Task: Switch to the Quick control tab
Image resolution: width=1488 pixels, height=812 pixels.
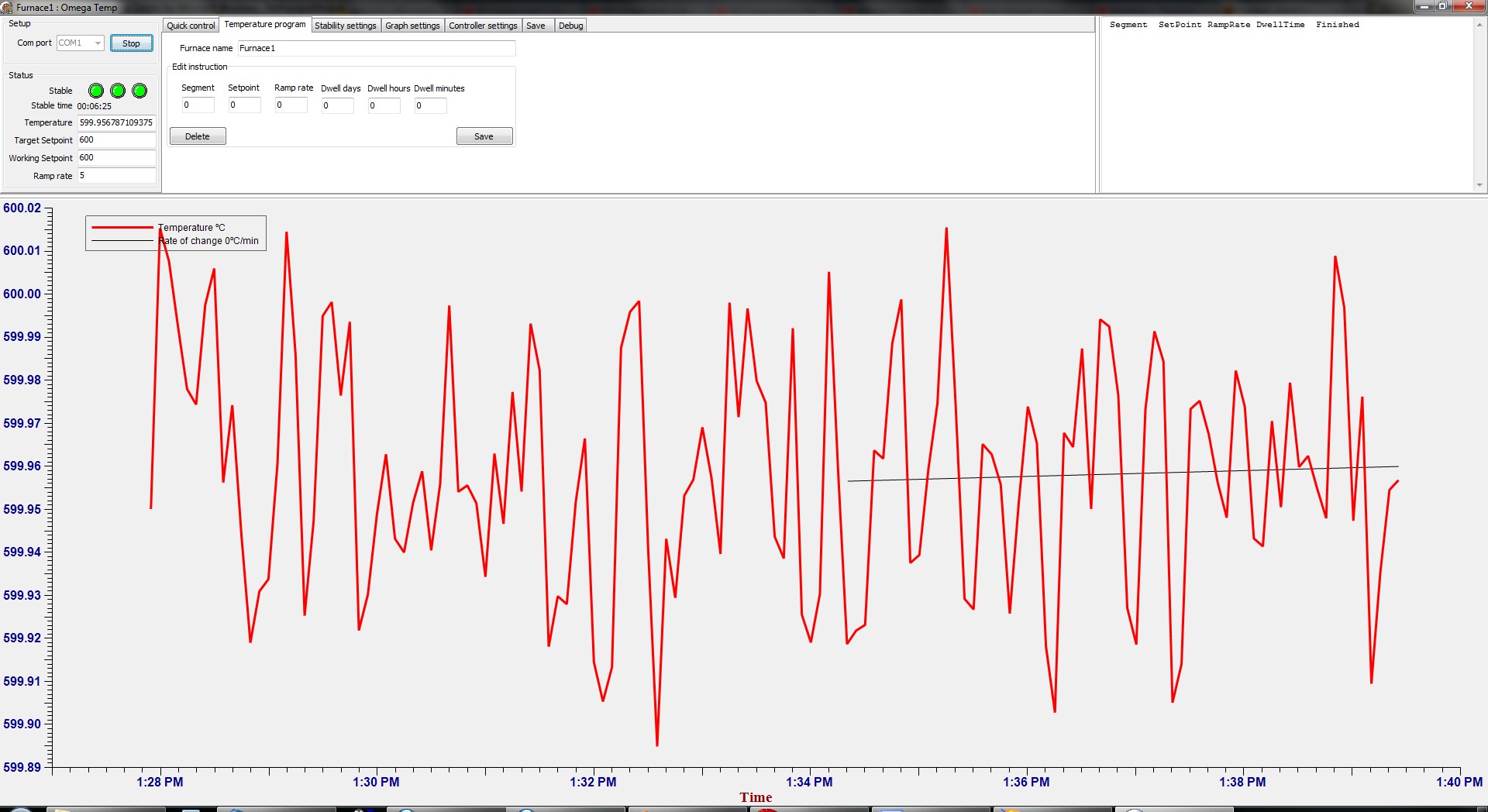Action: click(191, 26)
